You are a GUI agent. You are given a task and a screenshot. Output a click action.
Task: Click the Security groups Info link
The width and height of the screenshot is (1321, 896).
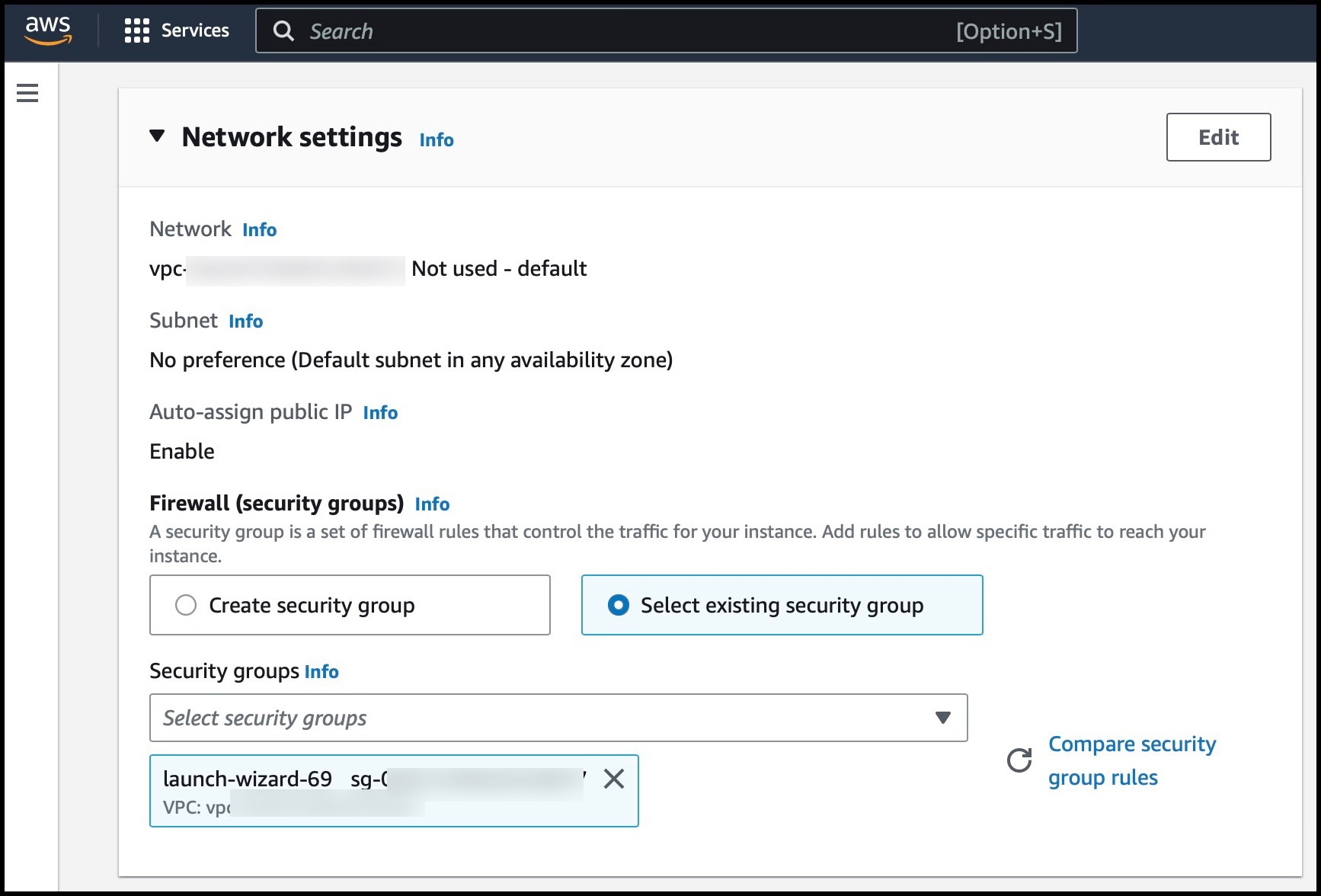(x=321, y=671)
